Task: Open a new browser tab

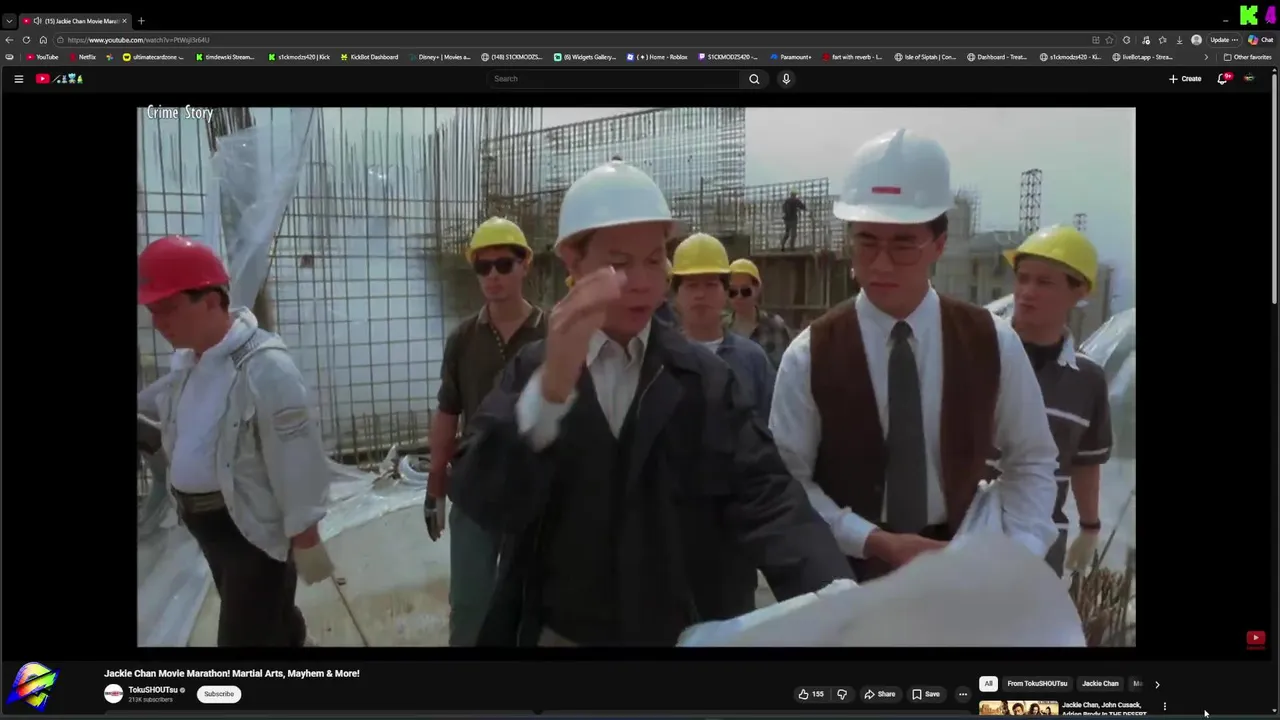Action: coord(141,21)
